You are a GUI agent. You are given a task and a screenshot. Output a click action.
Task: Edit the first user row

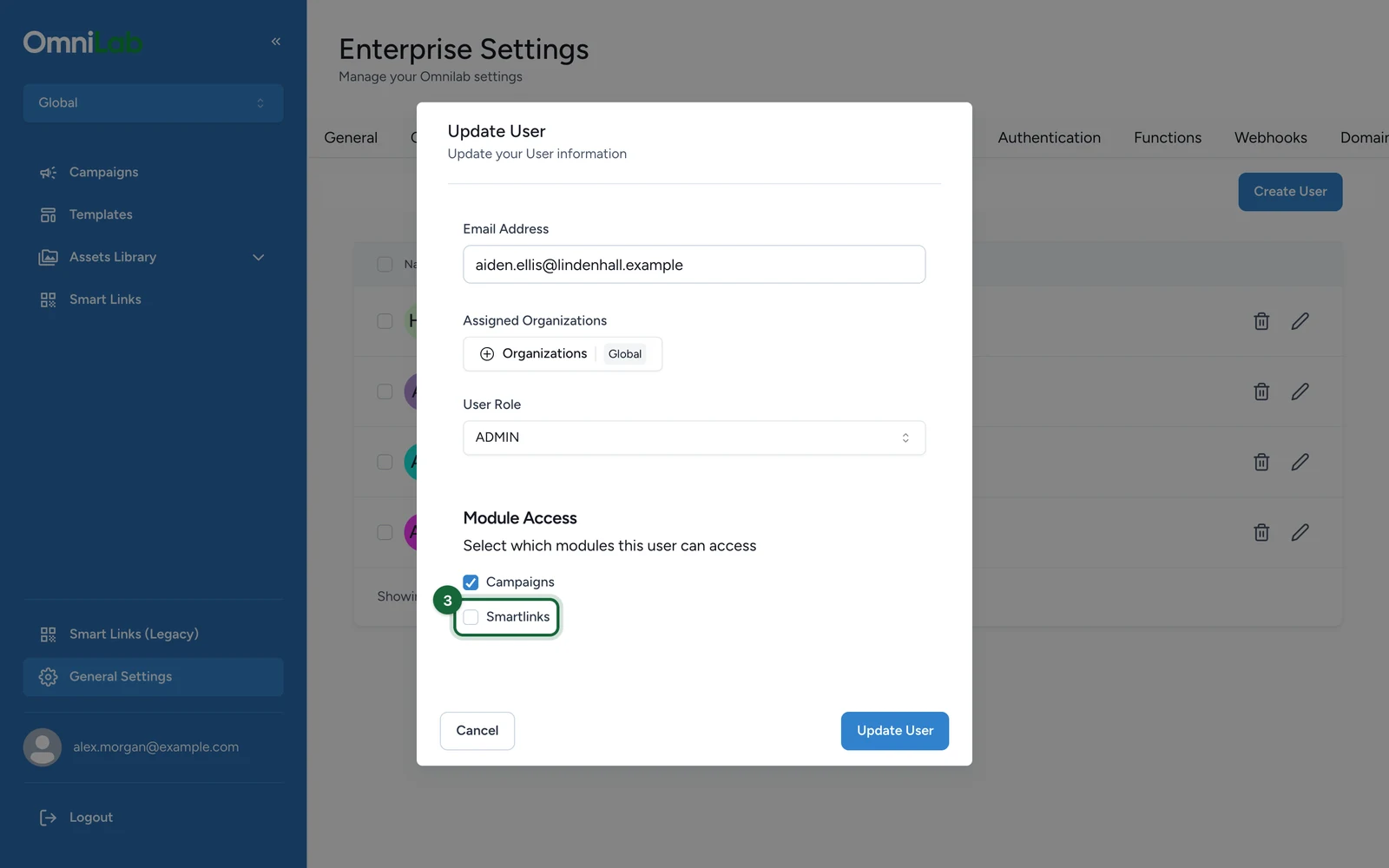coord(1300,321)
